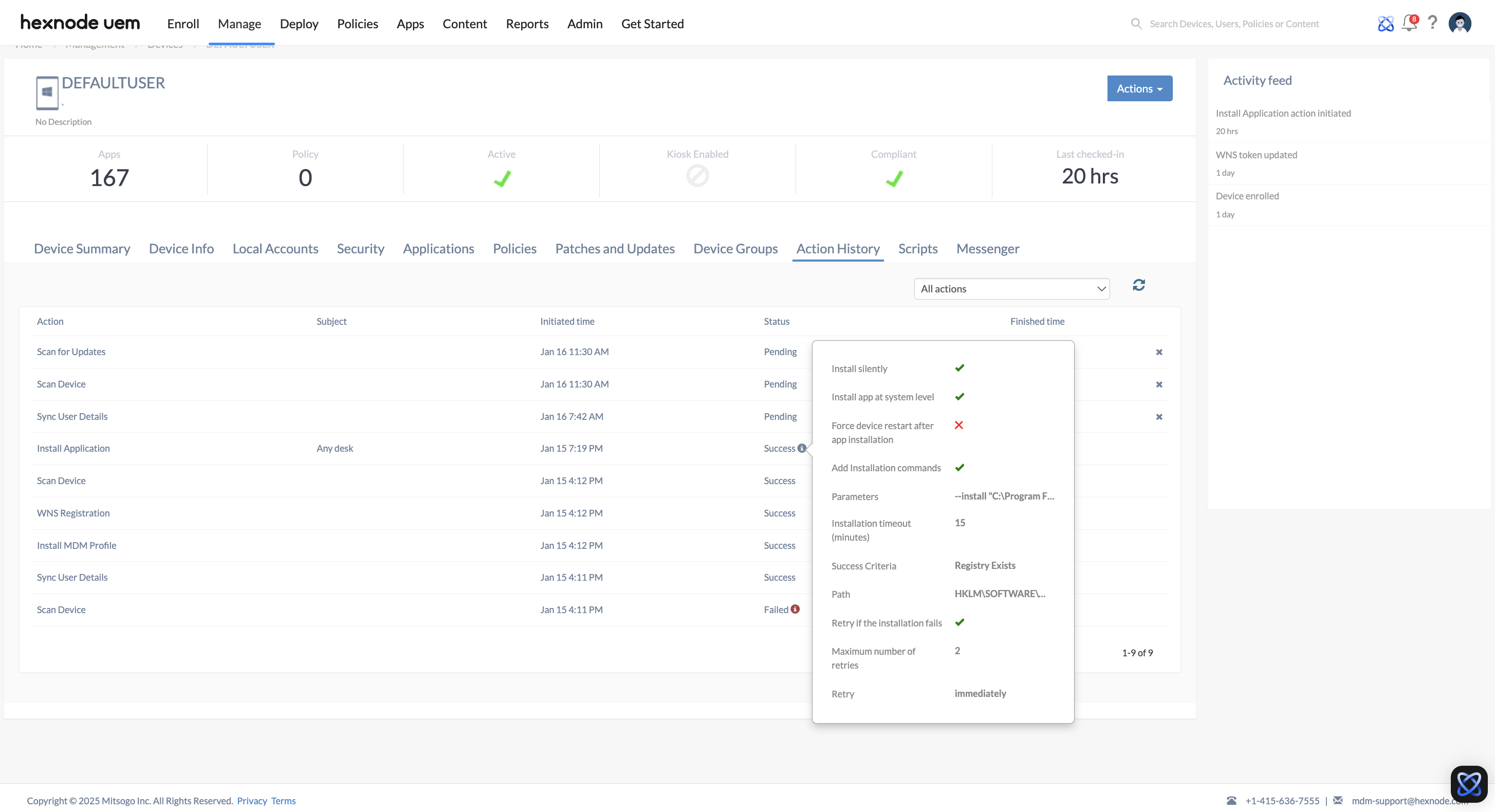Open the Reports menu

(x=527, y=24)
